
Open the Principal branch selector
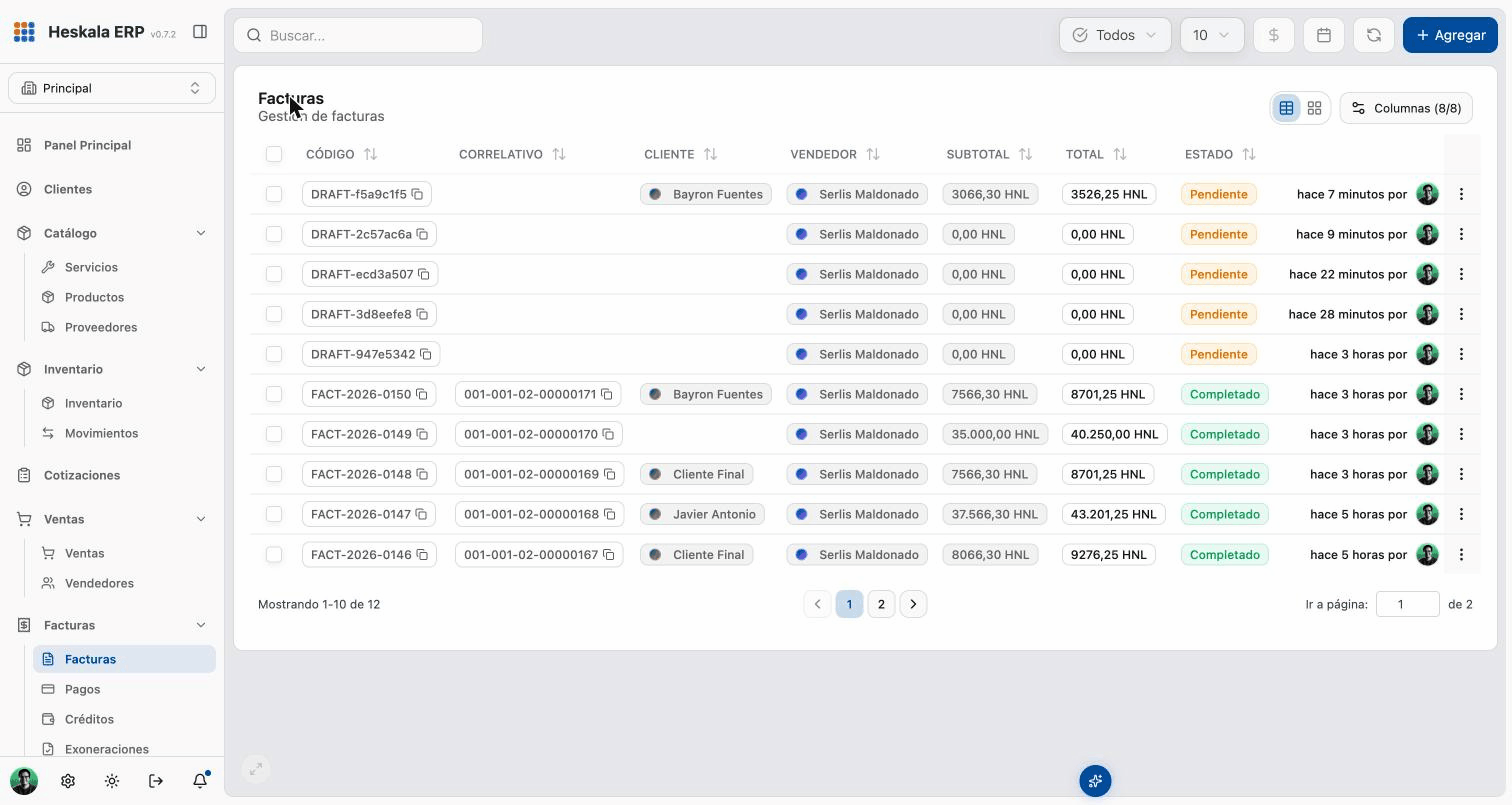pyautogui.click(x=112, y=88)
